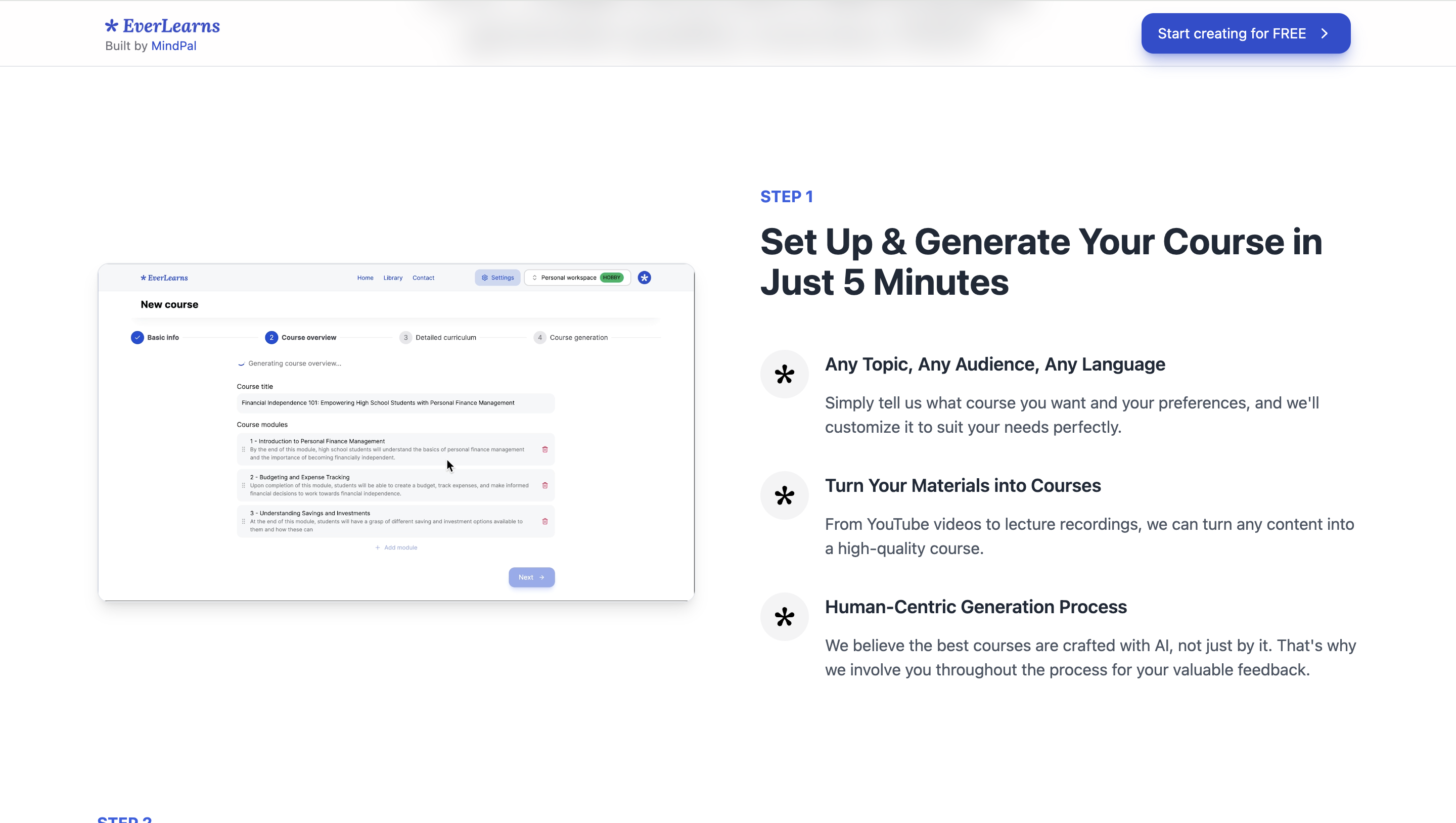Delete the Introduction to Personal Finance module
Viewport: 1456px width, 823px height.
(x=545, y=449)
